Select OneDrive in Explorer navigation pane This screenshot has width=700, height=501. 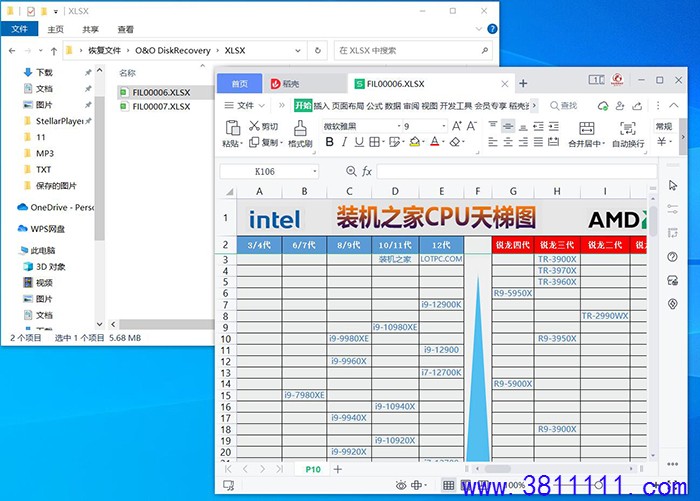point(55,207)
